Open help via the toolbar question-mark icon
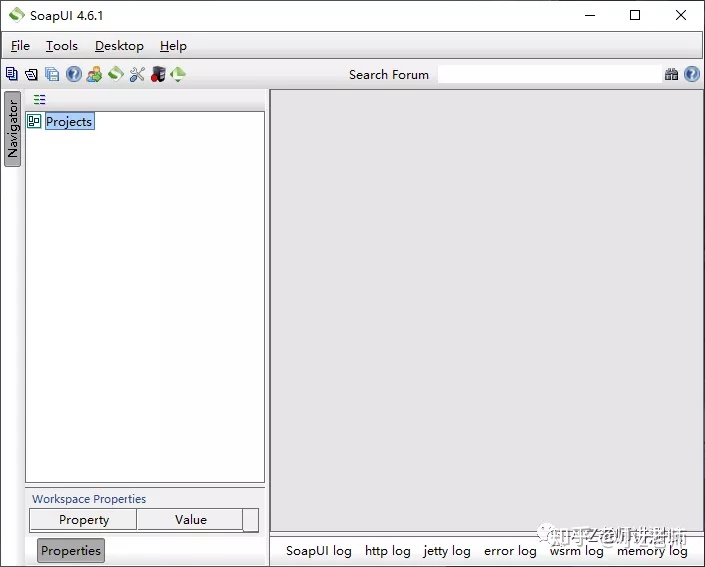The image size is (705, 567). pyautogui.click(x=74, y=74)
